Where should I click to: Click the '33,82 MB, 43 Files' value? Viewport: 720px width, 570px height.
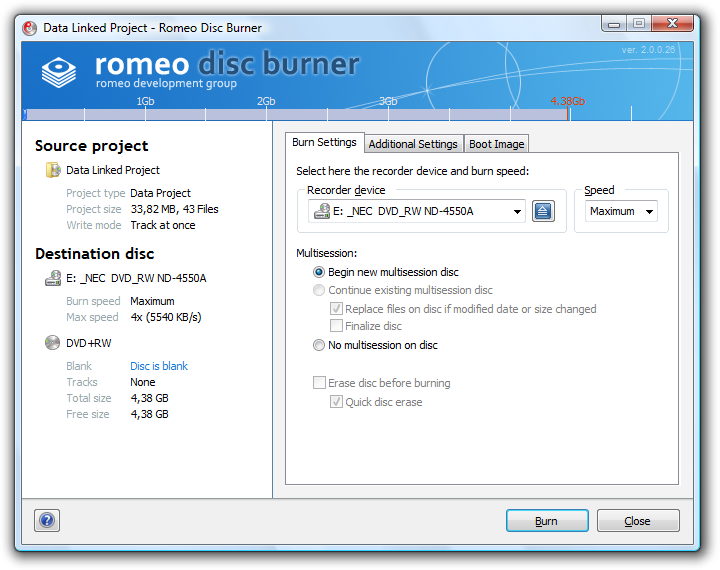click(x=174, y=209)
